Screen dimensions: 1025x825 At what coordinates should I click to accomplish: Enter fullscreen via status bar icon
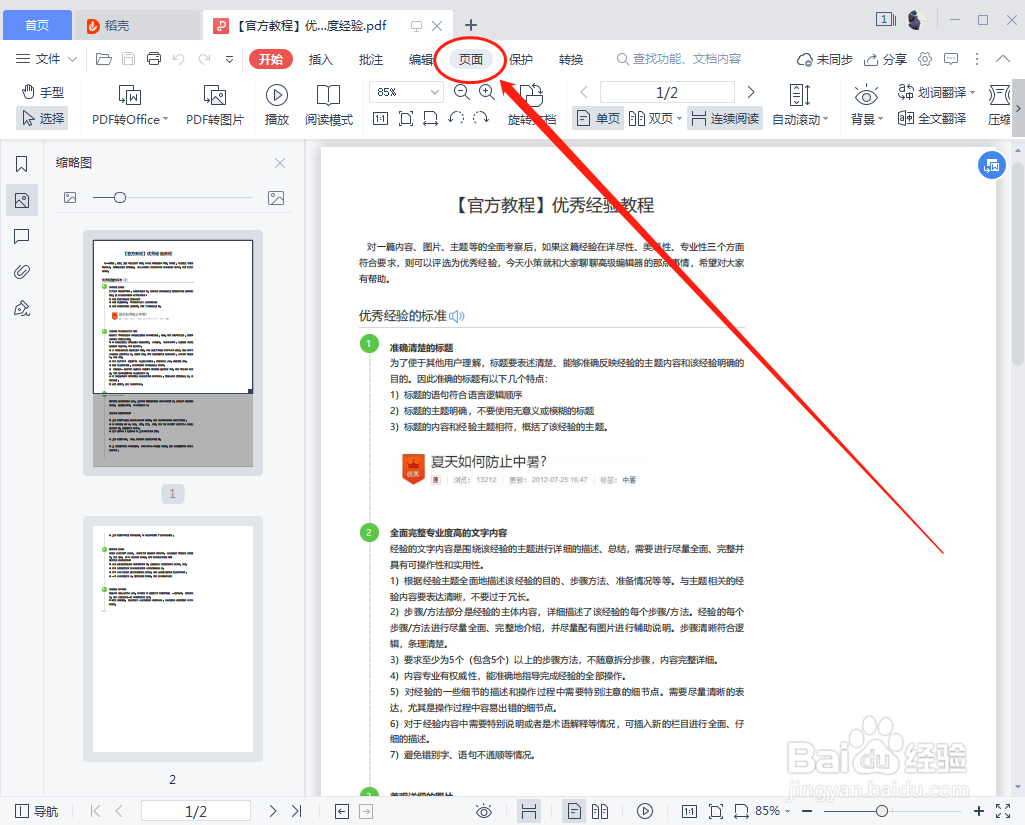click(1003, 811)
